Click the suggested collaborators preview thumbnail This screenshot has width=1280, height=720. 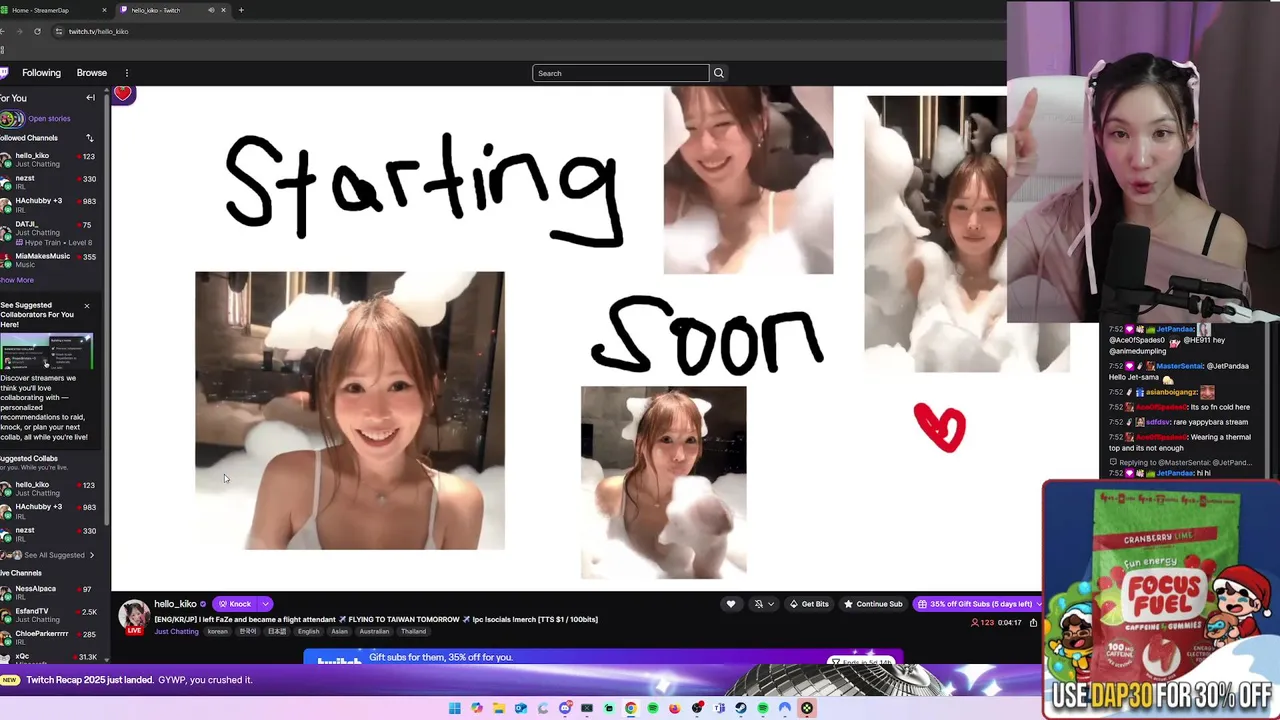point(47,352)
